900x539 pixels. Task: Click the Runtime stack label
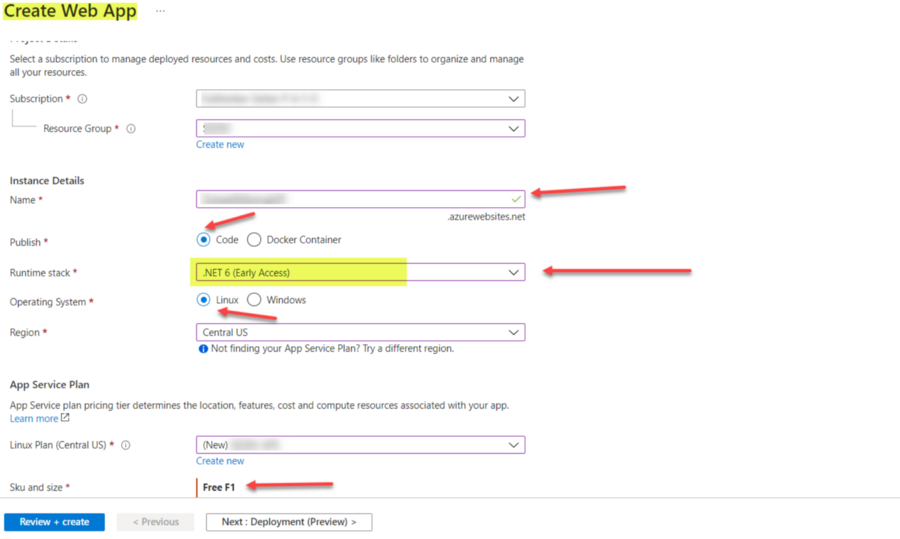(x=40, y=273)
